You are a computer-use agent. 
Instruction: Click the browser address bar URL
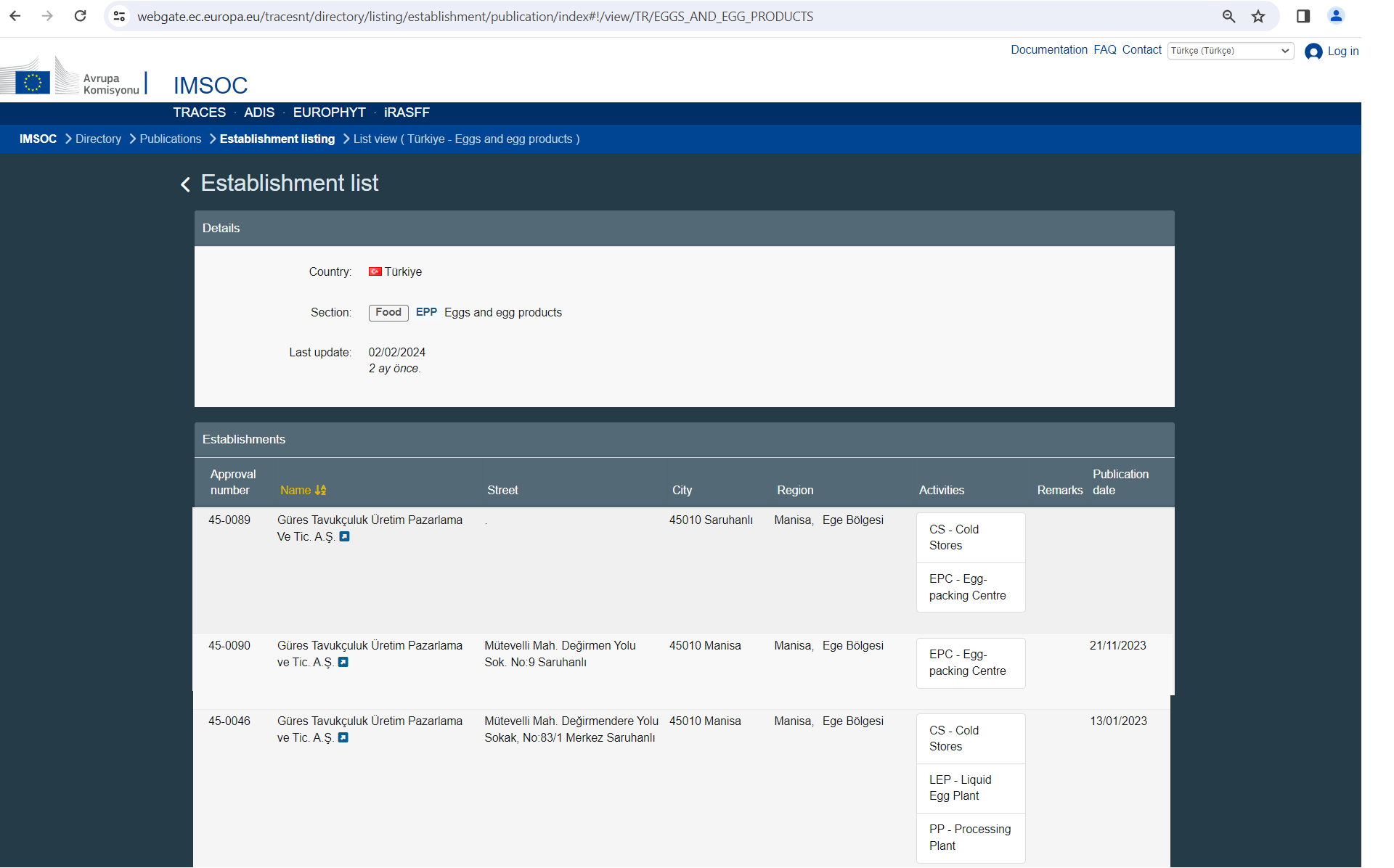coord(475,16)
